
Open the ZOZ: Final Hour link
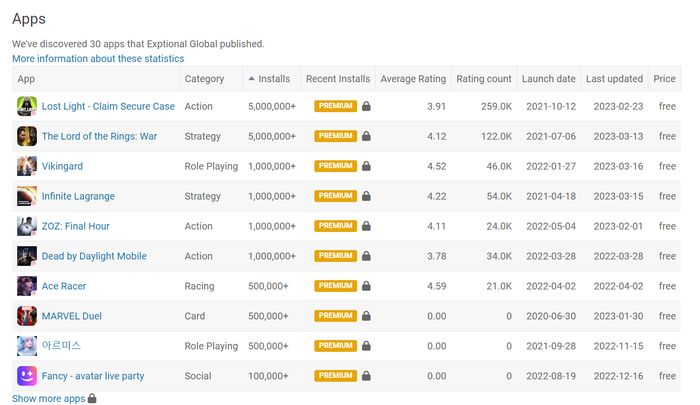coord(75,226)
